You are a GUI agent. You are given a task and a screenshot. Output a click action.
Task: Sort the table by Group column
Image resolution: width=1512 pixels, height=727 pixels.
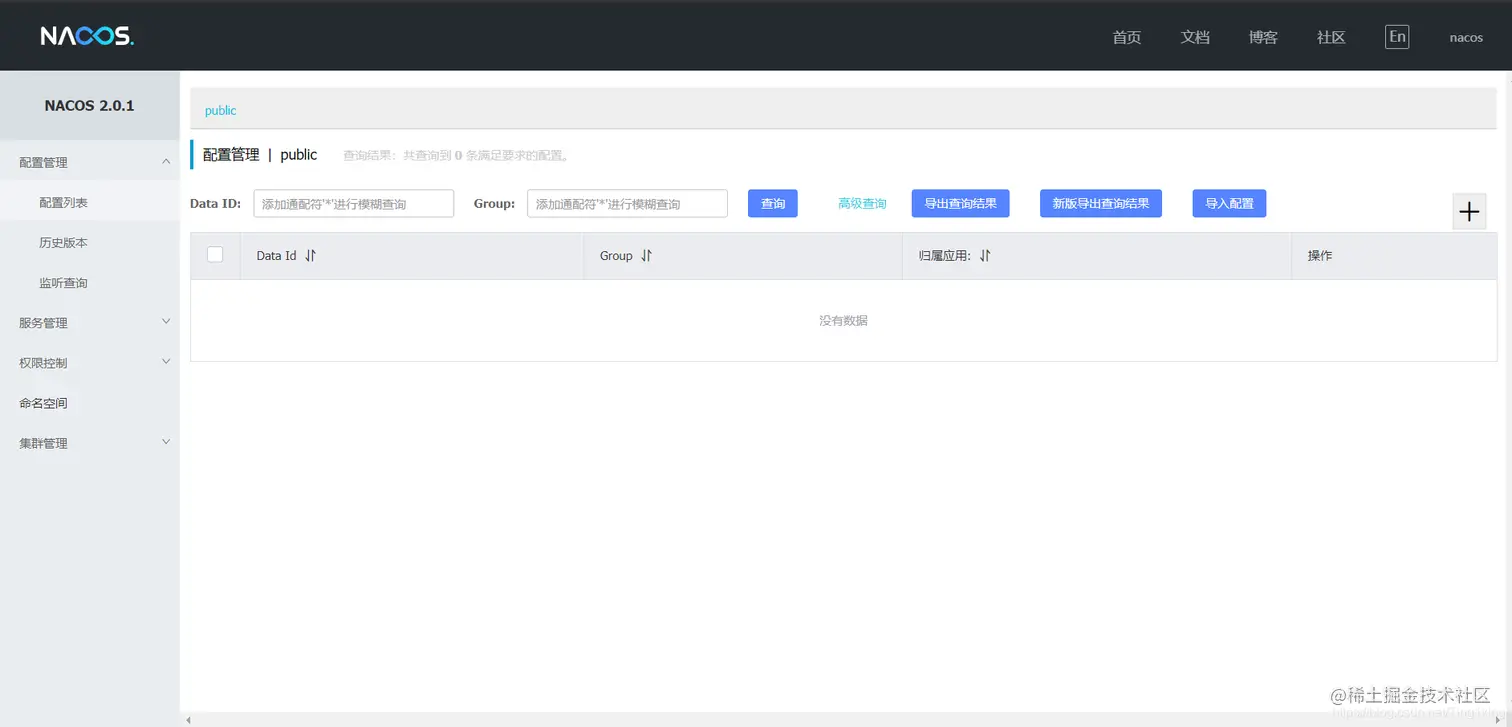pyautogui.click(x=646, y=255)
